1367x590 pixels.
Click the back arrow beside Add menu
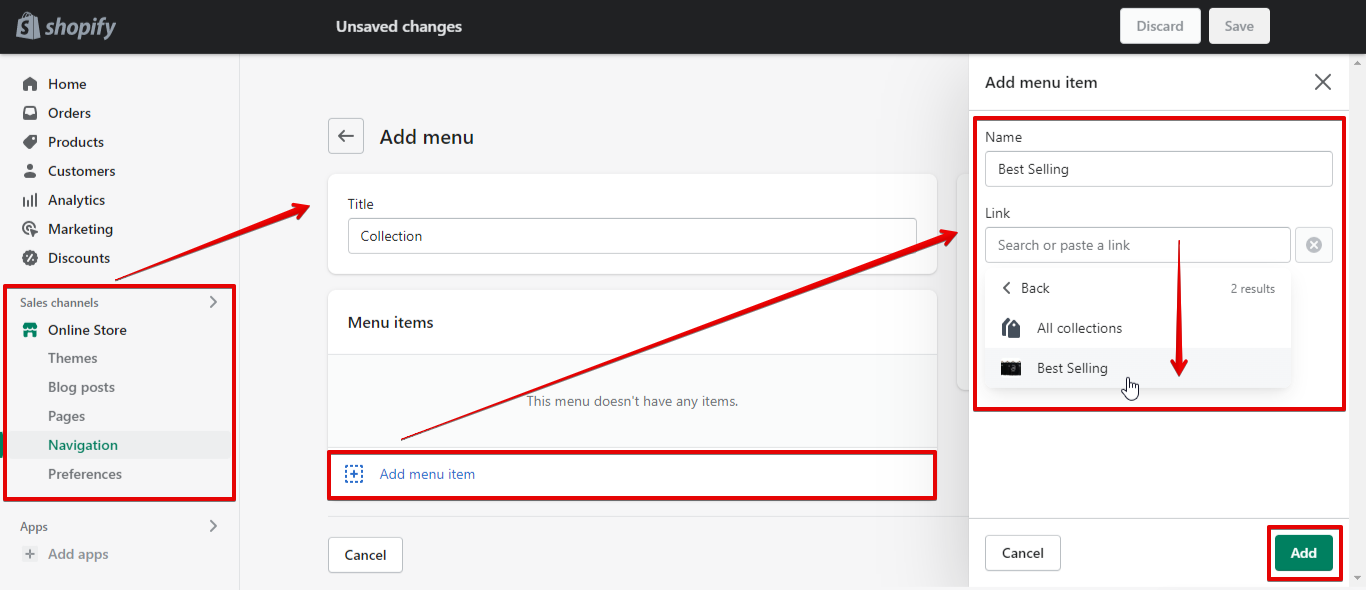[345, 137]
